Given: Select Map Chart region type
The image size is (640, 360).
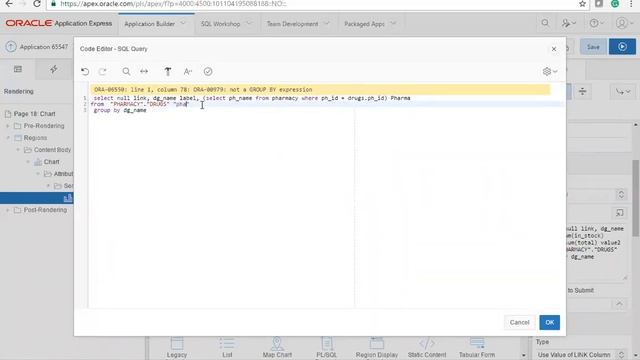Looking at the screenshot, I should pyautogui.click(x=277, y=348).
